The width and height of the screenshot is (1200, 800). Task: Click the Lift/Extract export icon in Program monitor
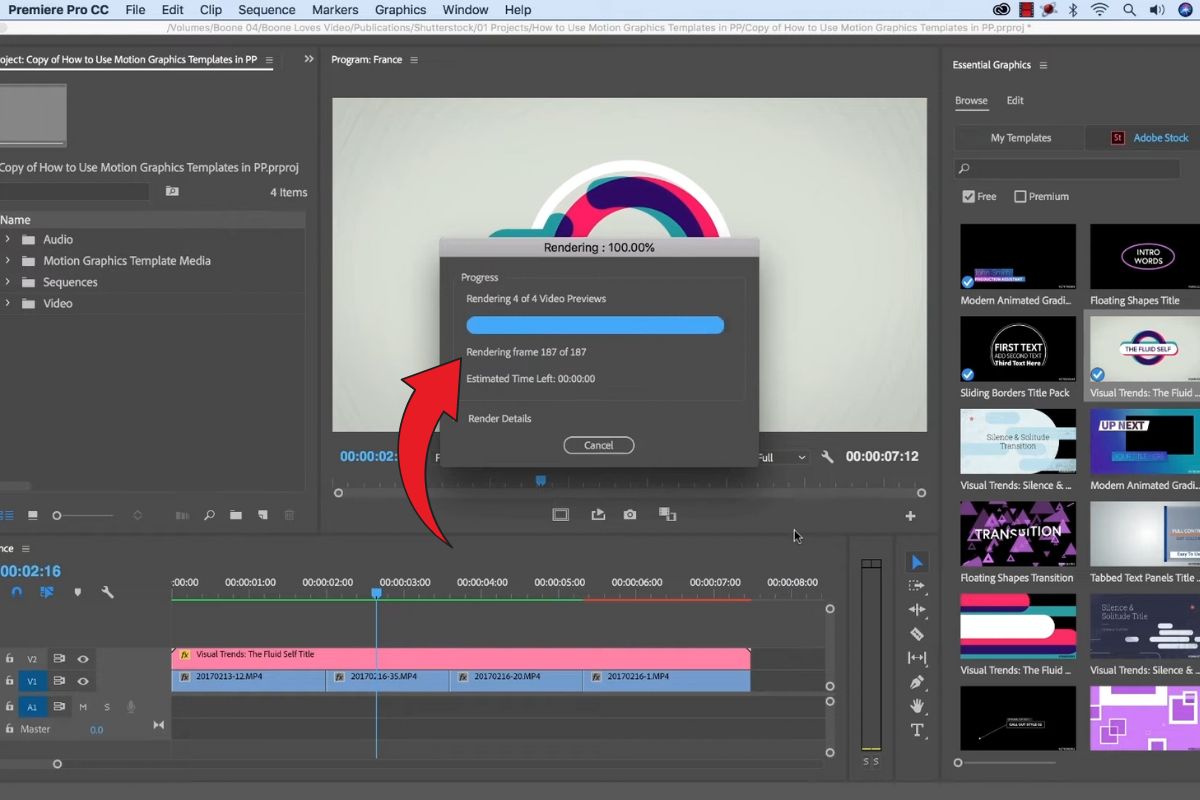coord(598,515)
